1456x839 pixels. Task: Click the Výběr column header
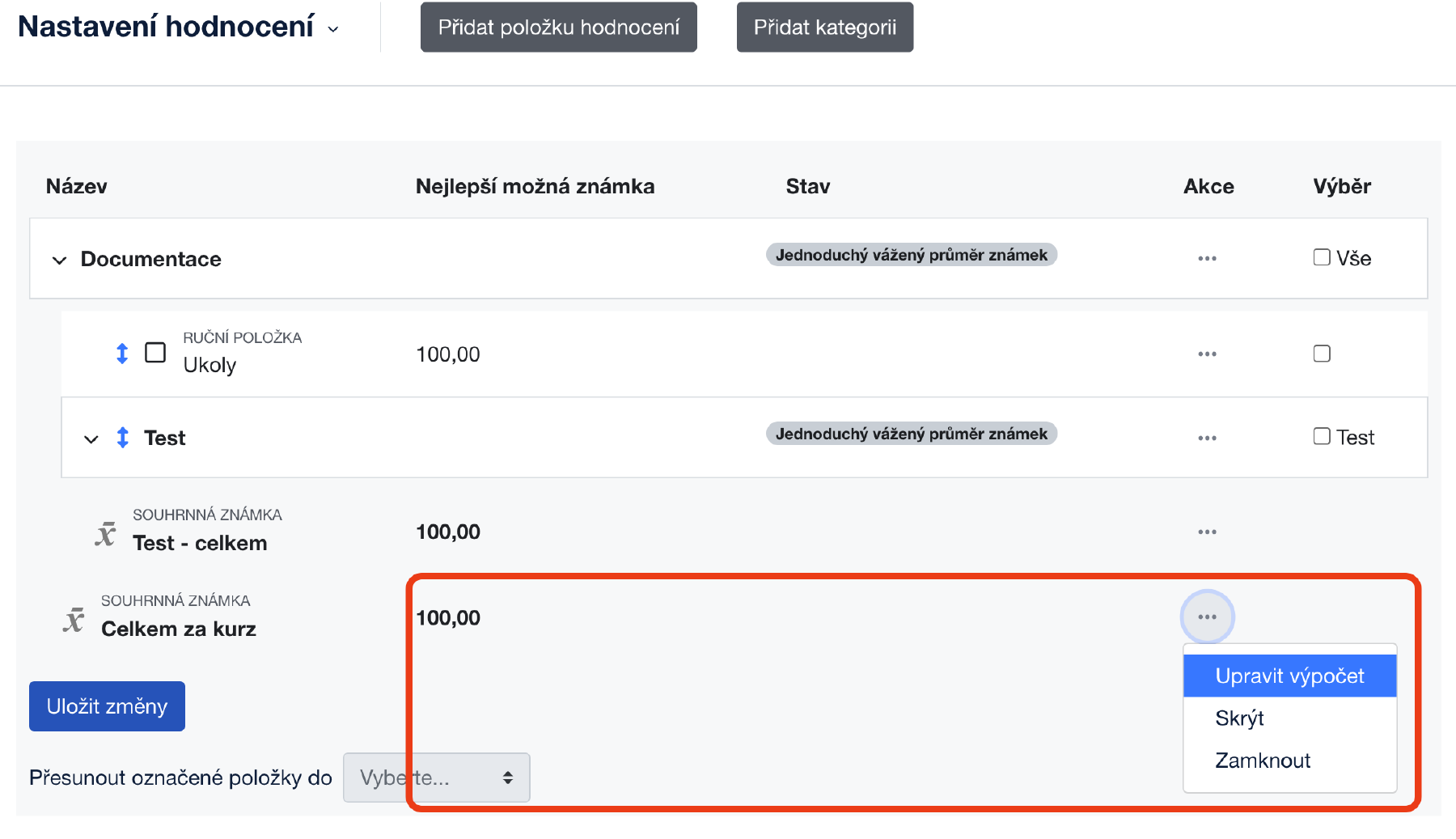[x=1342, y=187]
